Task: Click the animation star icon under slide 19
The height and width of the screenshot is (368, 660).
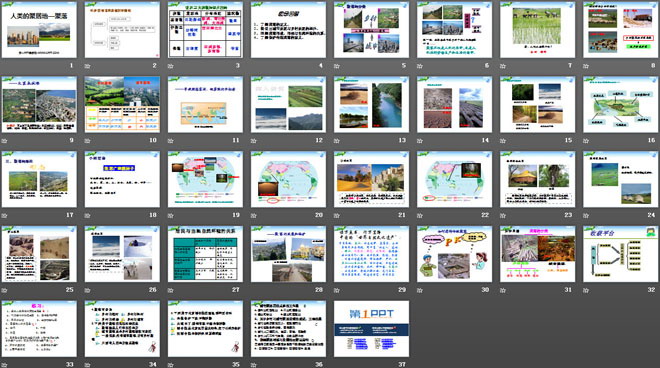Action: click(x=170, y=215)
